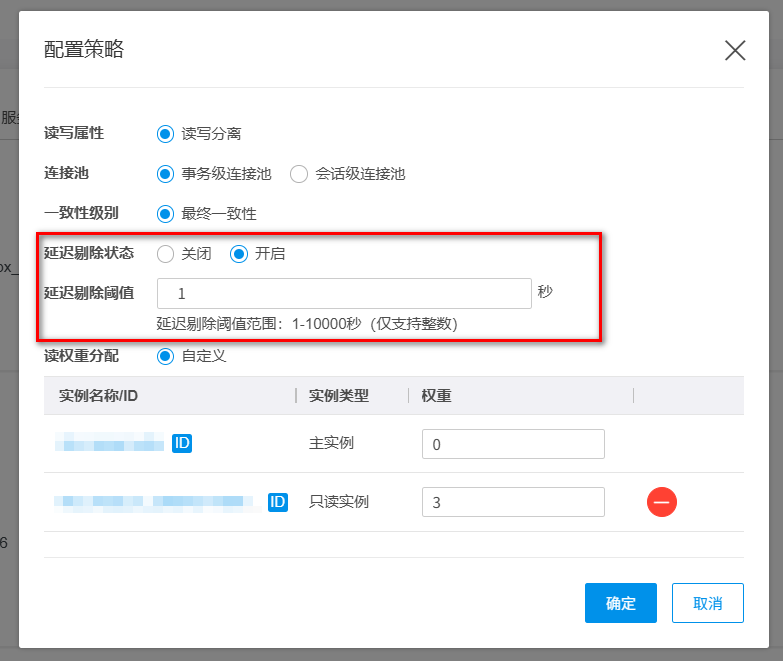
Task: Click the blurred 只读实例 instance name
Action: click(x=155, y=502)
